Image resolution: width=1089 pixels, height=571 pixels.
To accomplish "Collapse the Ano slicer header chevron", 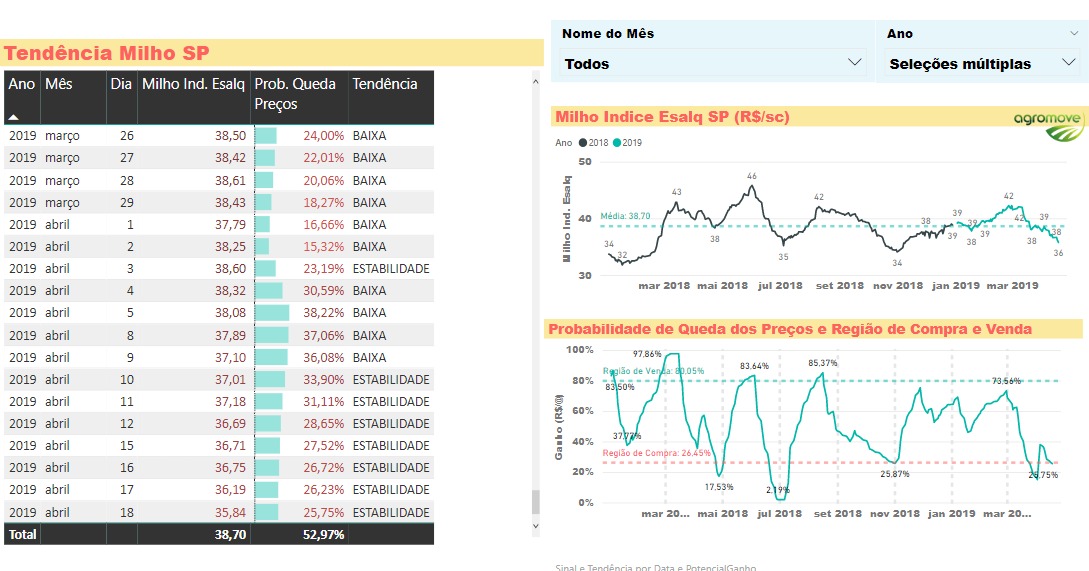I will (1074, 33).
